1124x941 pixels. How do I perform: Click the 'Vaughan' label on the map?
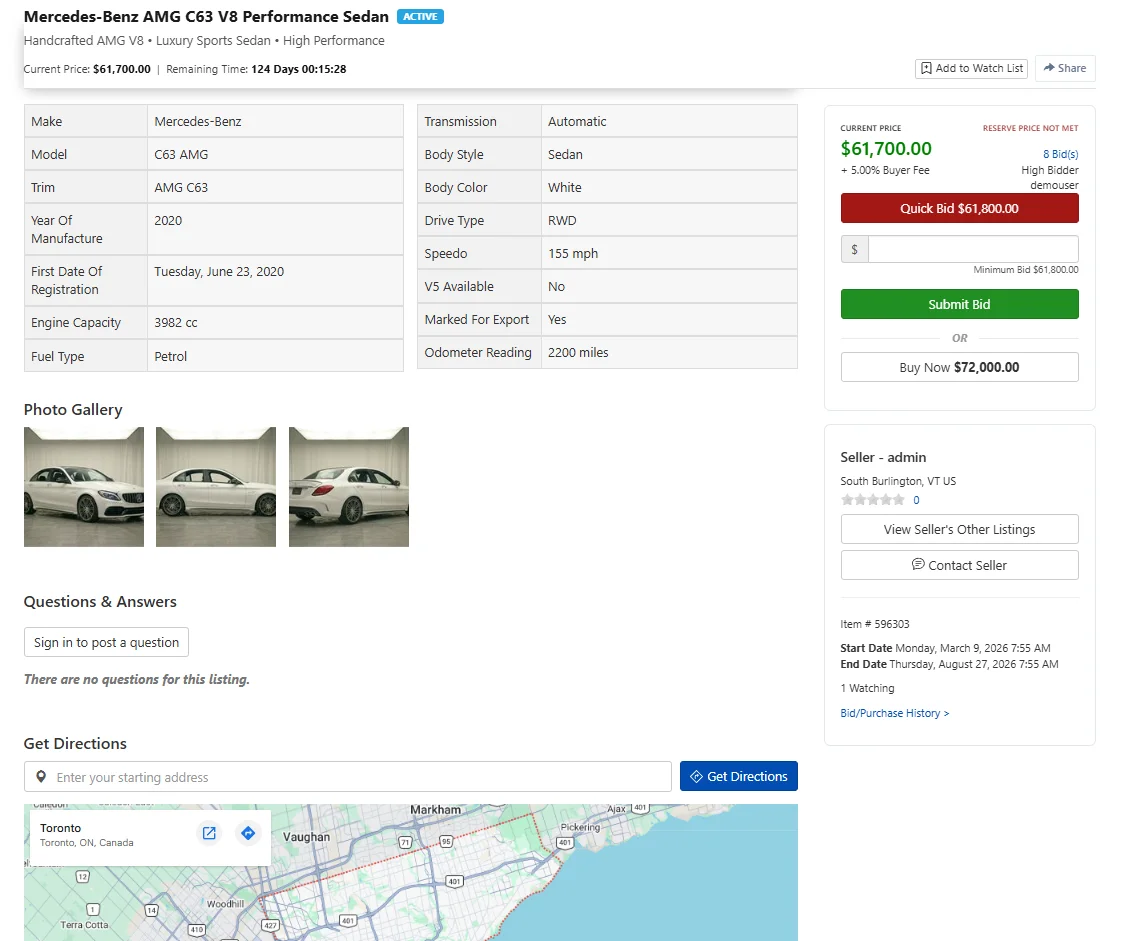tap(306, 836)
